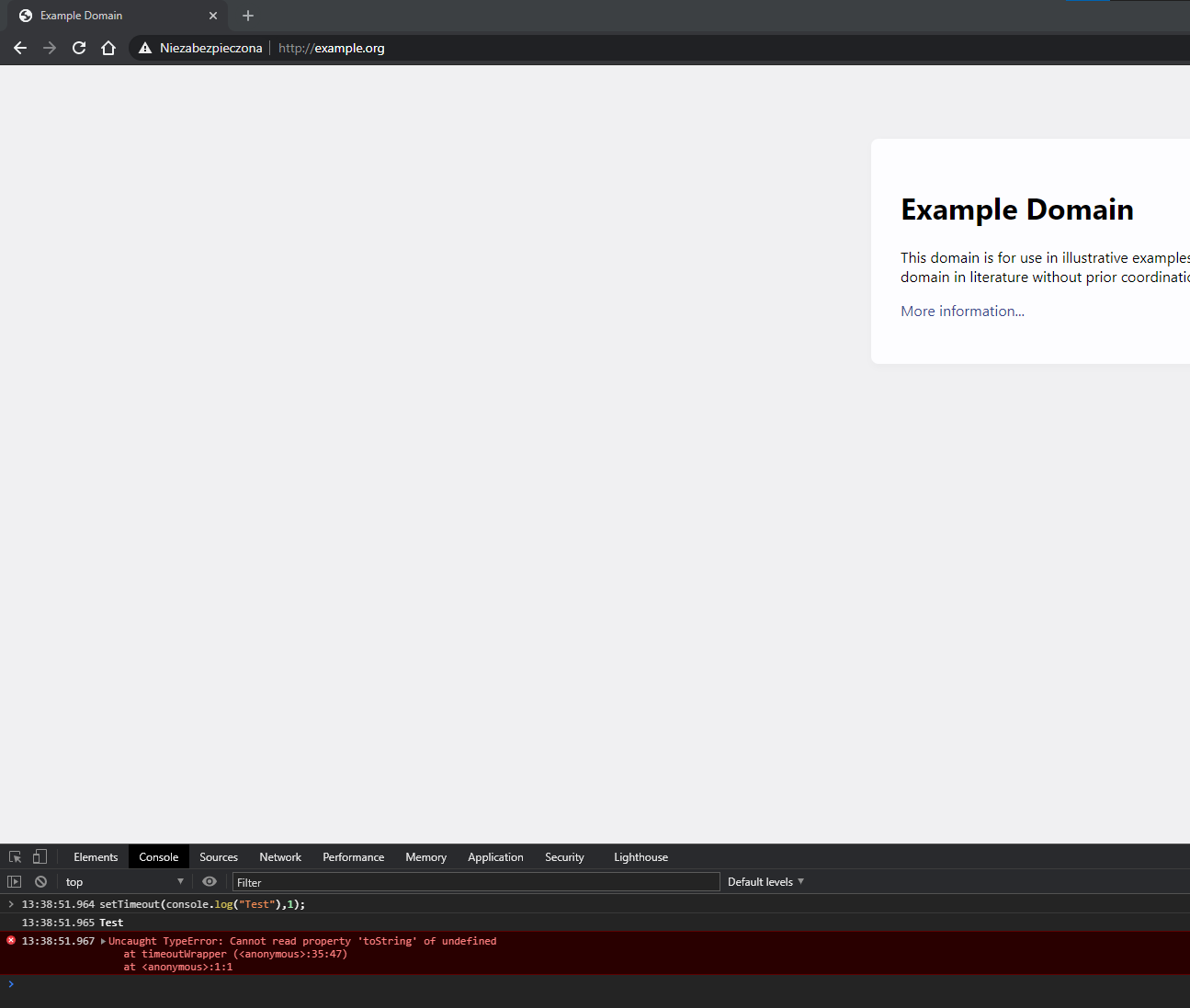Type in the console Filter field
The image size is (1190, 1008).
point(476,881)
